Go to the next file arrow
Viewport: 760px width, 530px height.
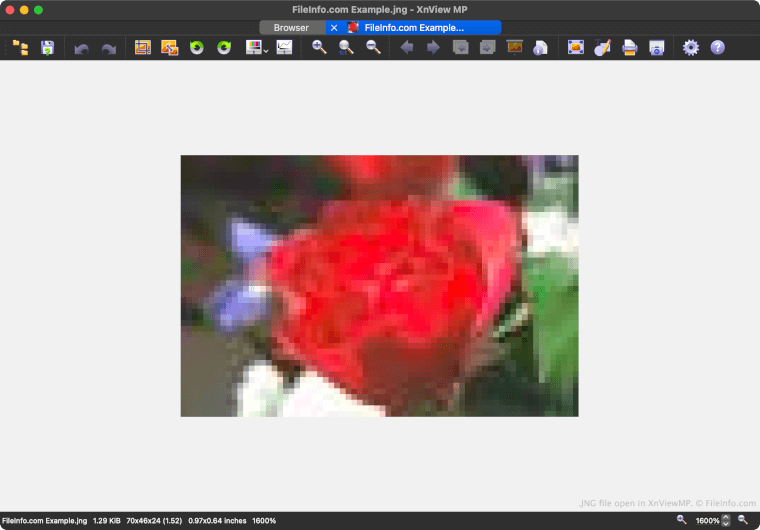tap(433, 48)
